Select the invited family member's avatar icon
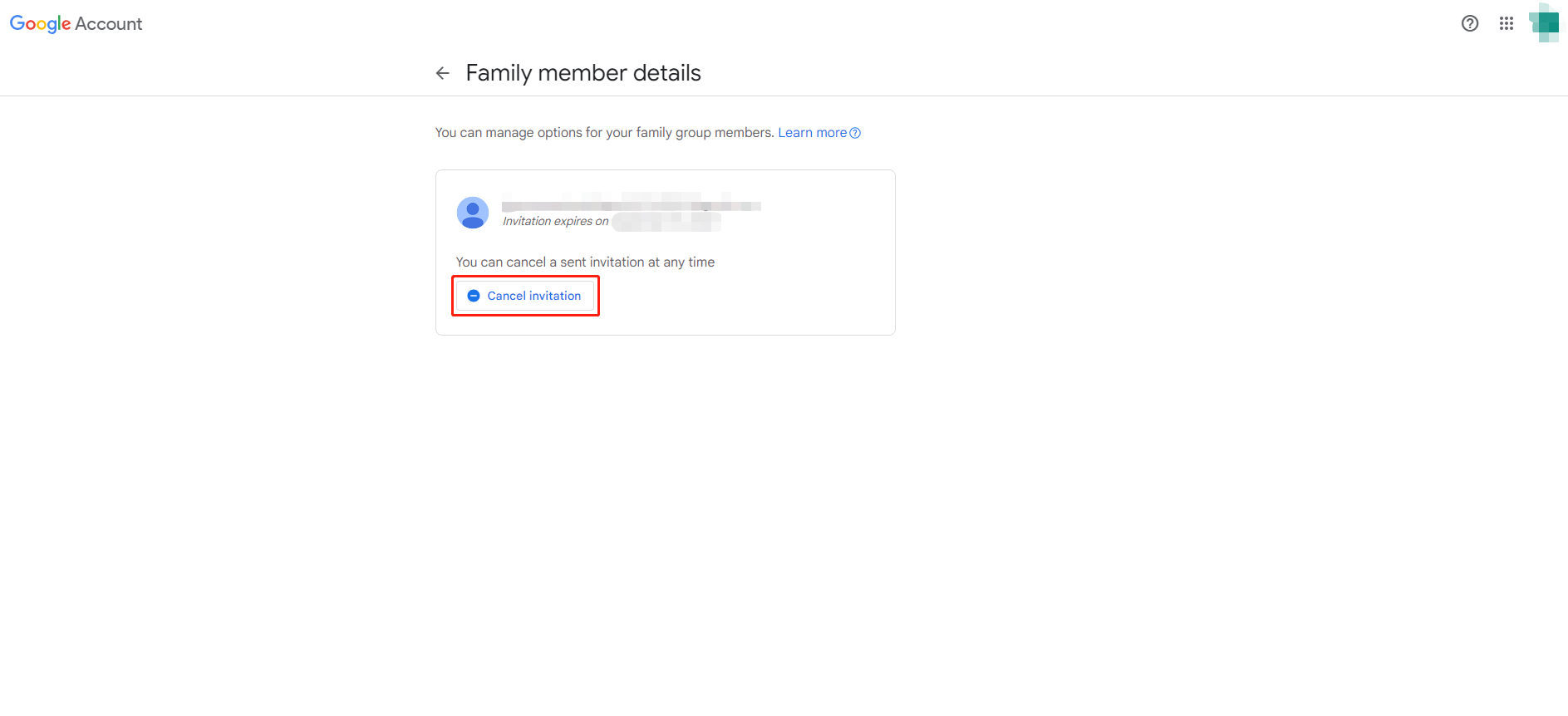1568x716 pixels. (473, 213)
